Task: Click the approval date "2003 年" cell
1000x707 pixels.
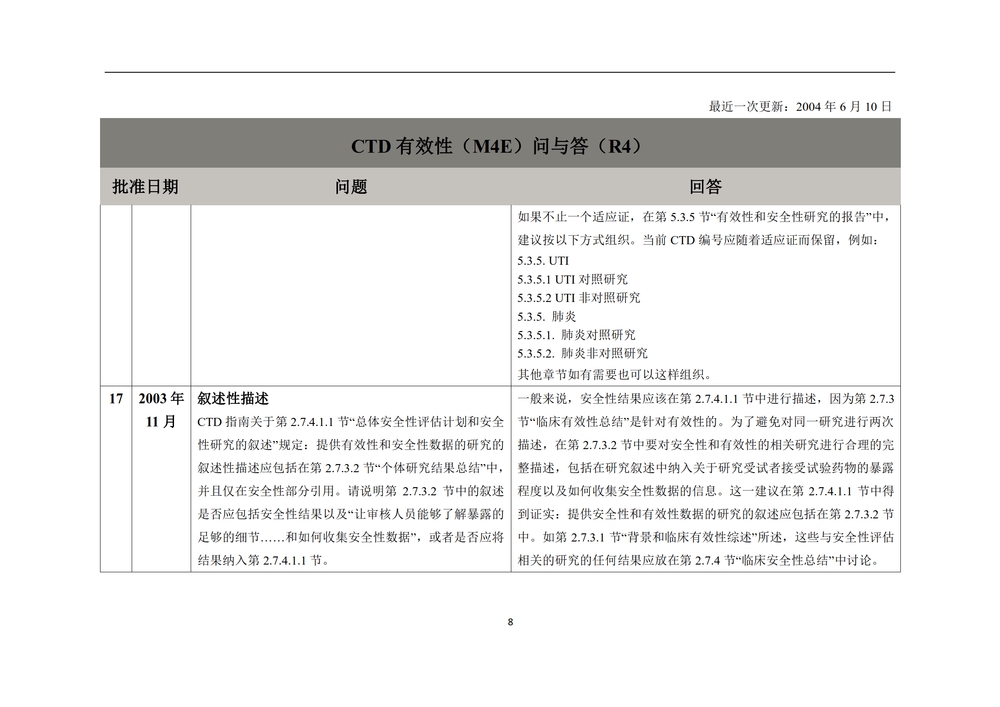Action: [x=161, y=398]
